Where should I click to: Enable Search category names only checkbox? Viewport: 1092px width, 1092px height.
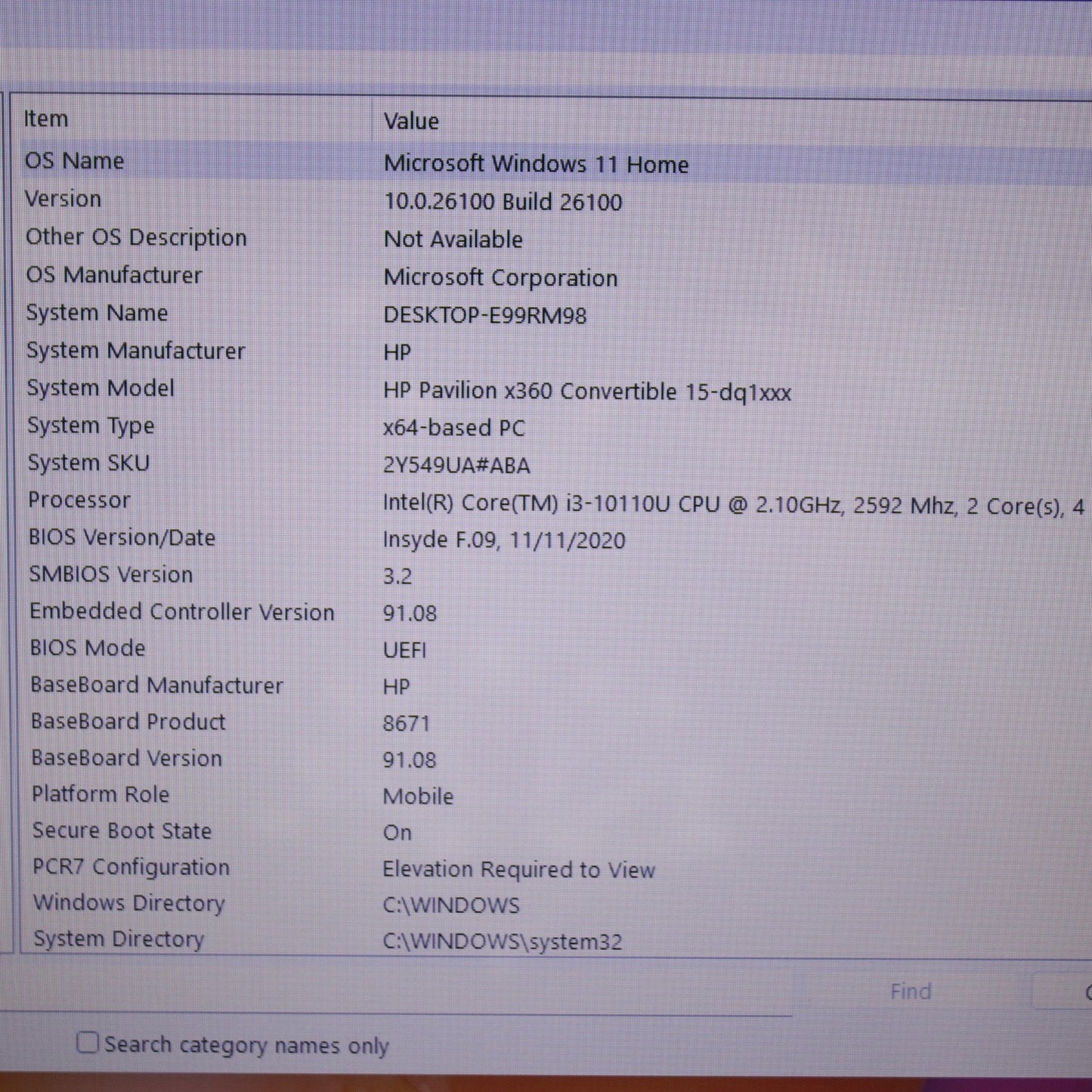pyautogui.click(x=88, y=1043)
